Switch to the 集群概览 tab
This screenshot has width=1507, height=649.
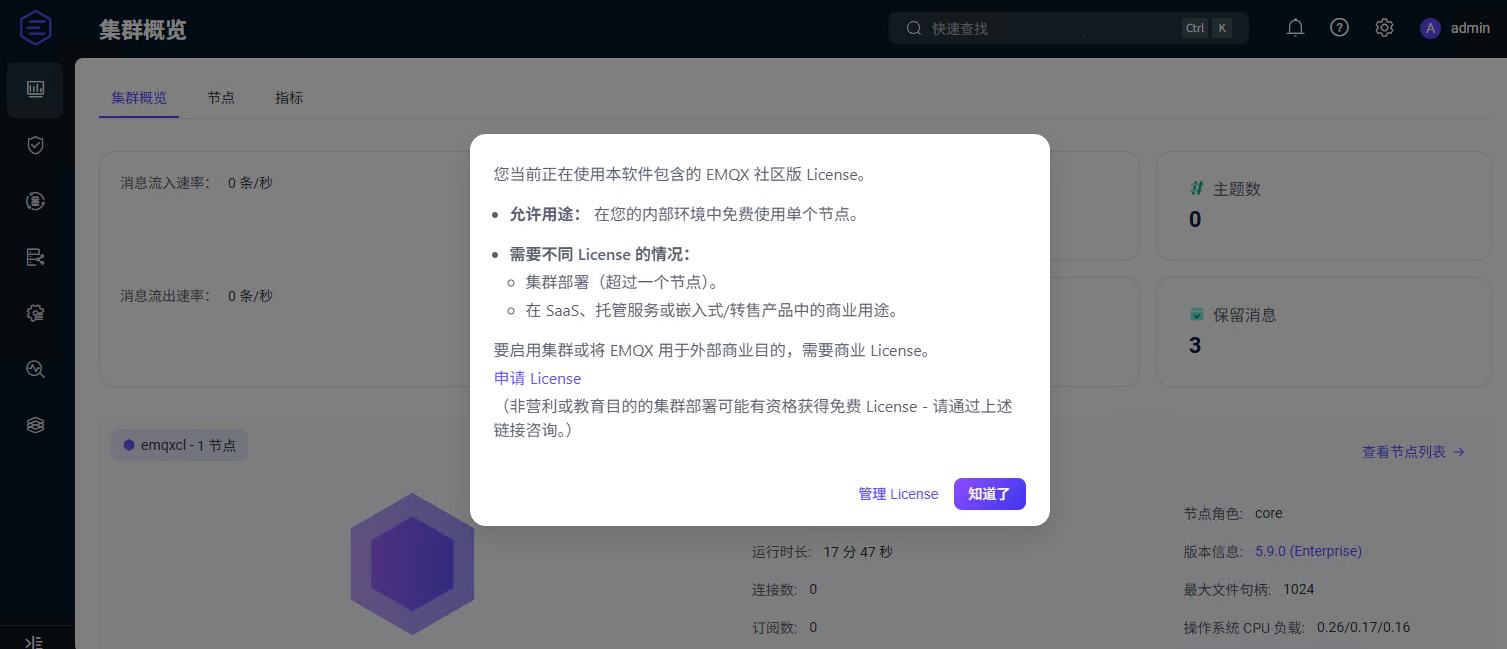click(x=139, y=98)
